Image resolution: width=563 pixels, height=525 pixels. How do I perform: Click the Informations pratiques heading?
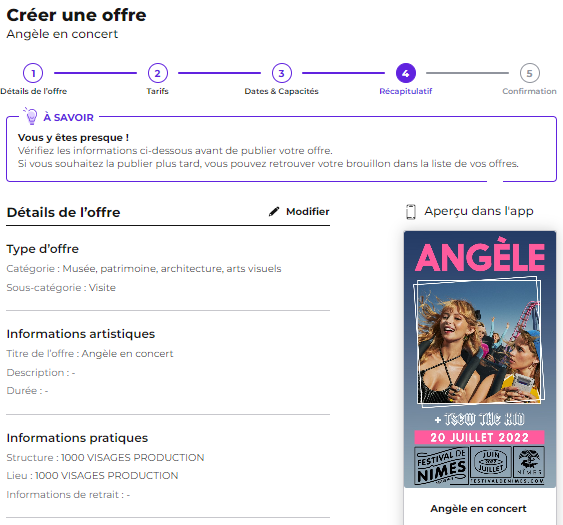(77, 438)
